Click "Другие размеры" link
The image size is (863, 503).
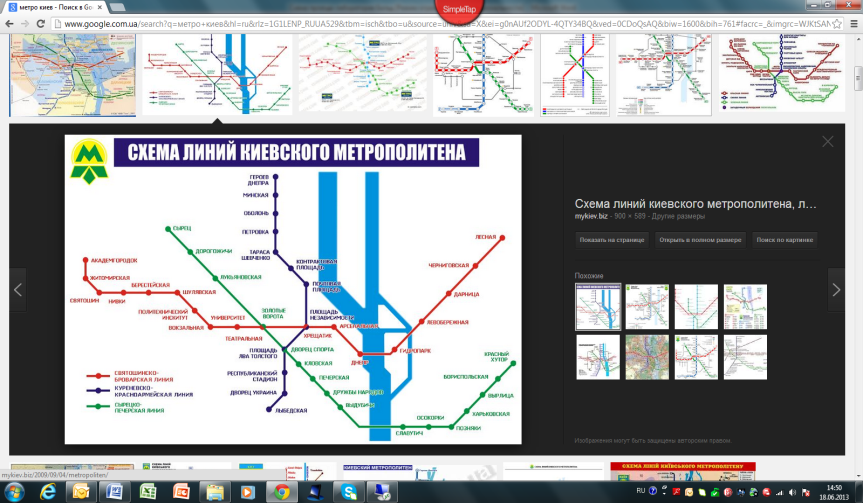tap(678, 216)
